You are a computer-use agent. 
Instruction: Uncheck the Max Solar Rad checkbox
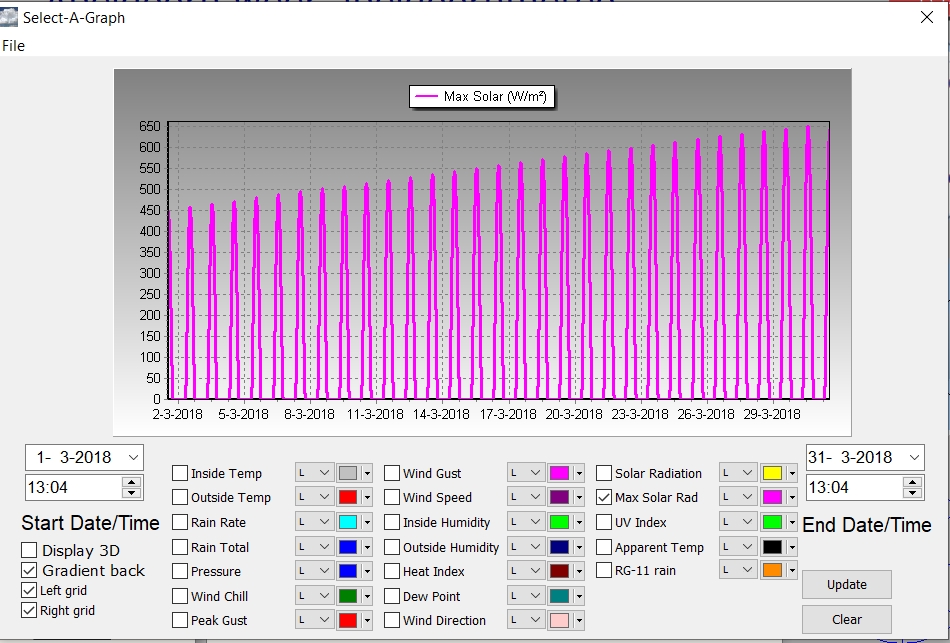(604, 497)
